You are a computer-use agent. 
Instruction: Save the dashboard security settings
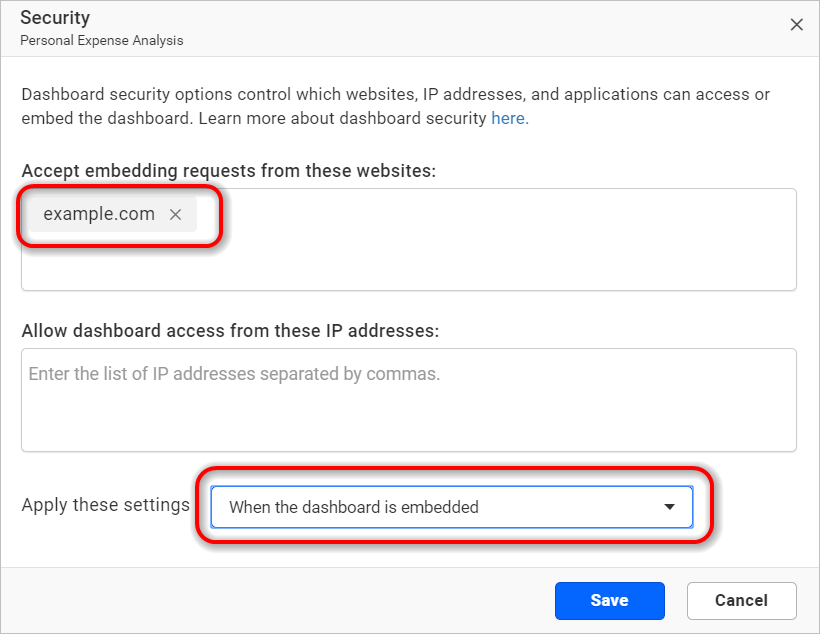(x=609, y=600)
